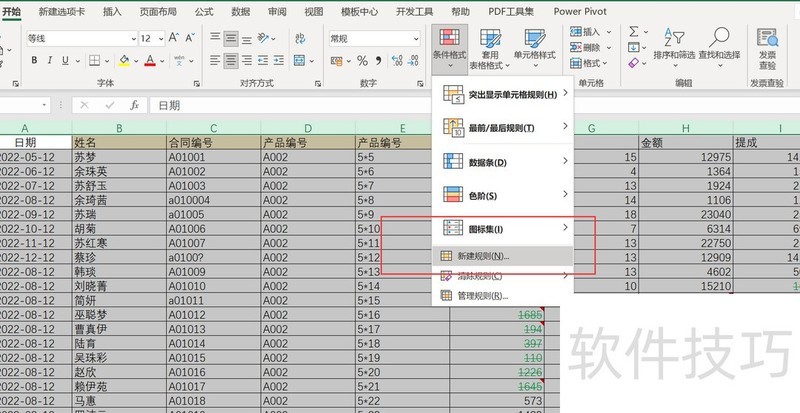
Task: Click the AutoSum sigma icon
Action: tap(634, 31)
